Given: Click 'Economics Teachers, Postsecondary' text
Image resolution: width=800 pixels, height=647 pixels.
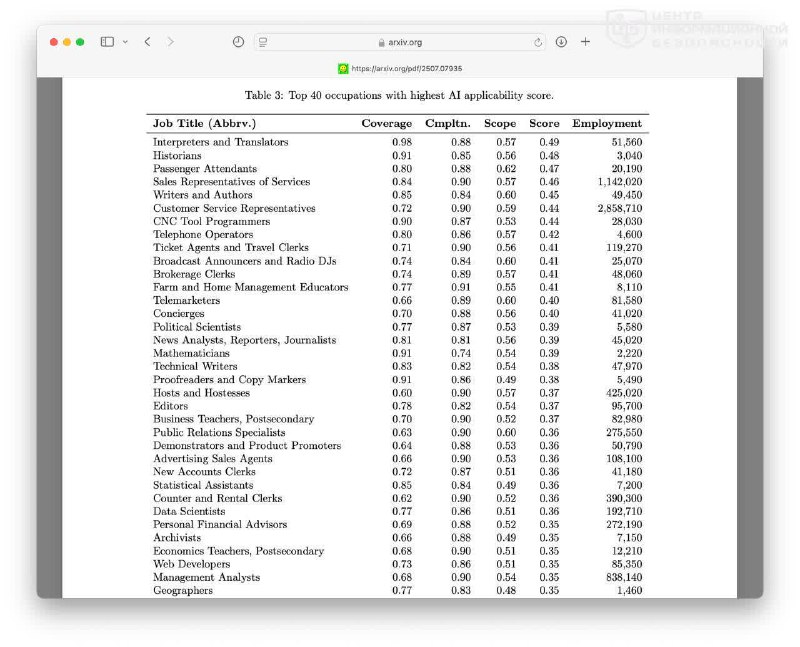Looking at the screenshot, I should (238, 551).
